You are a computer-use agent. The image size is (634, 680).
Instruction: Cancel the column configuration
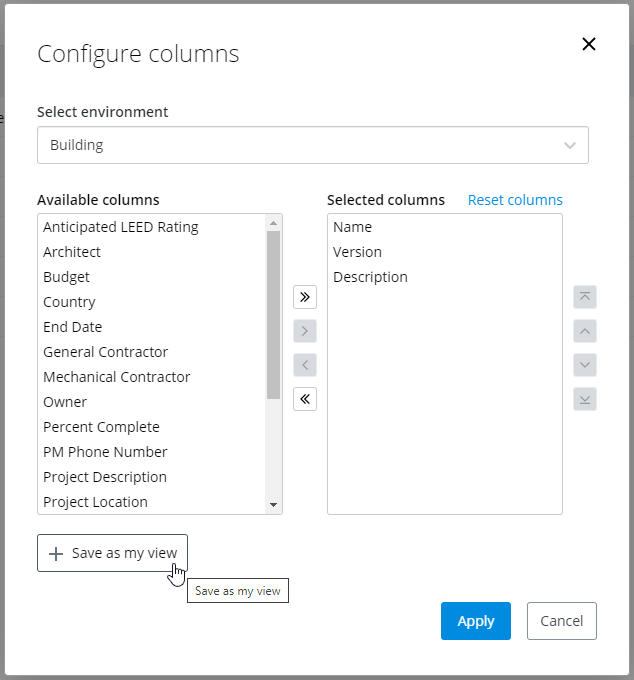pyautogui.click(x=561, y=621)
